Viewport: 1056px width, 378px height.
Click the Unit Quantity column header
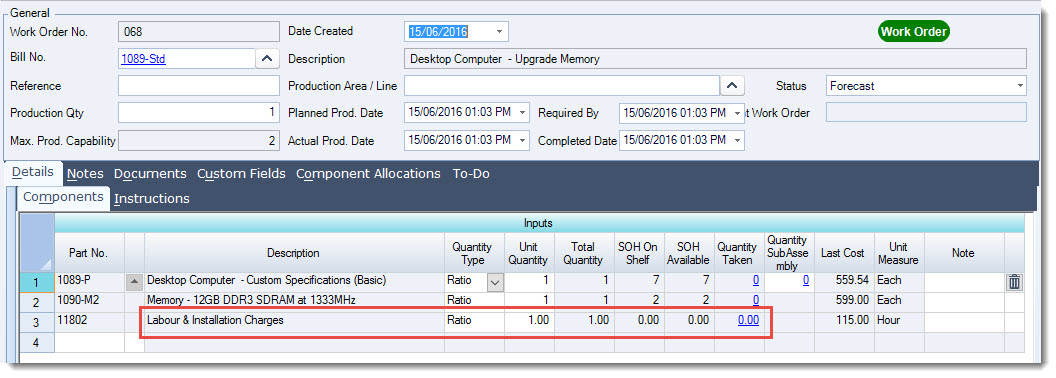coord(529,253)
